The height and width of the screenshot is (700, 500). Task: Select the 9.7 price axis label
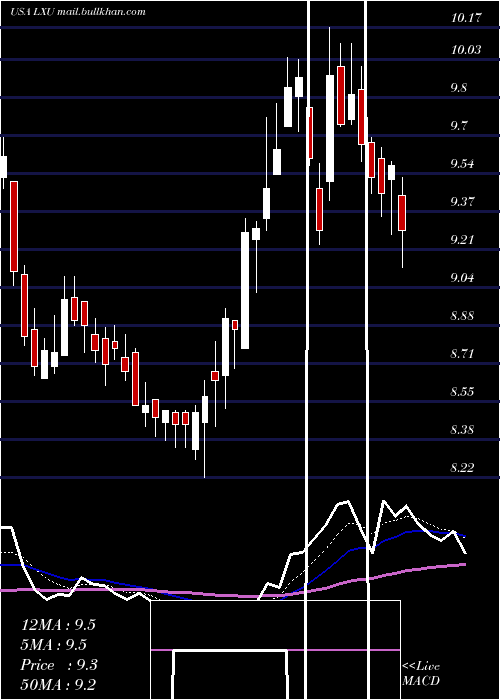[x=459, y=125]
